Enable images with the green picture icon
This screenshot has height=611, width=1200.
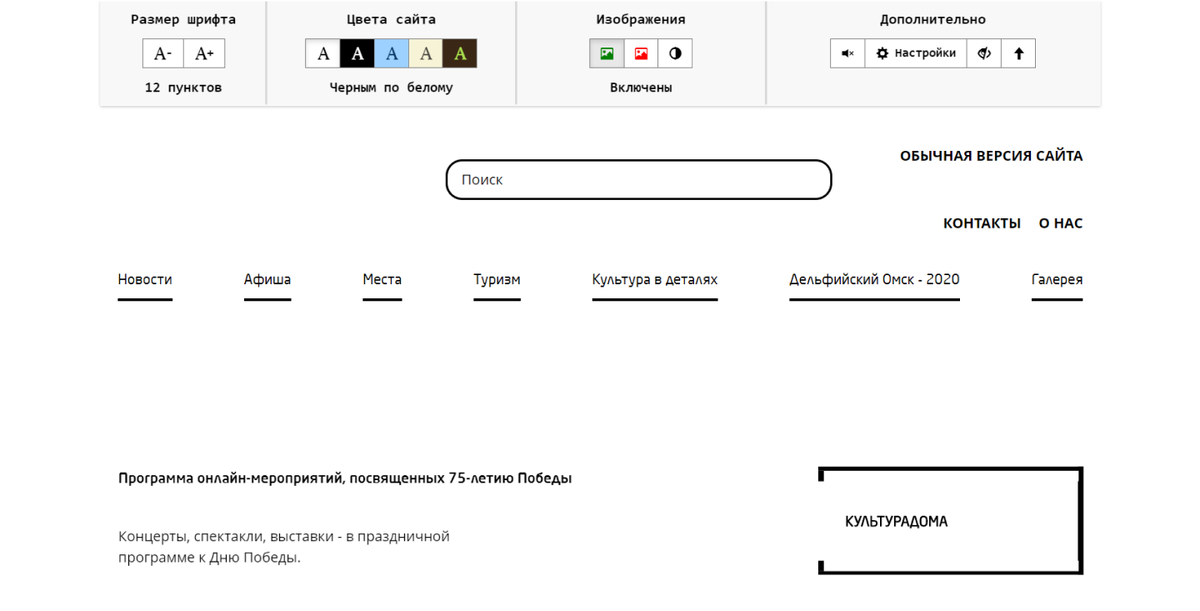click(607, 54)
